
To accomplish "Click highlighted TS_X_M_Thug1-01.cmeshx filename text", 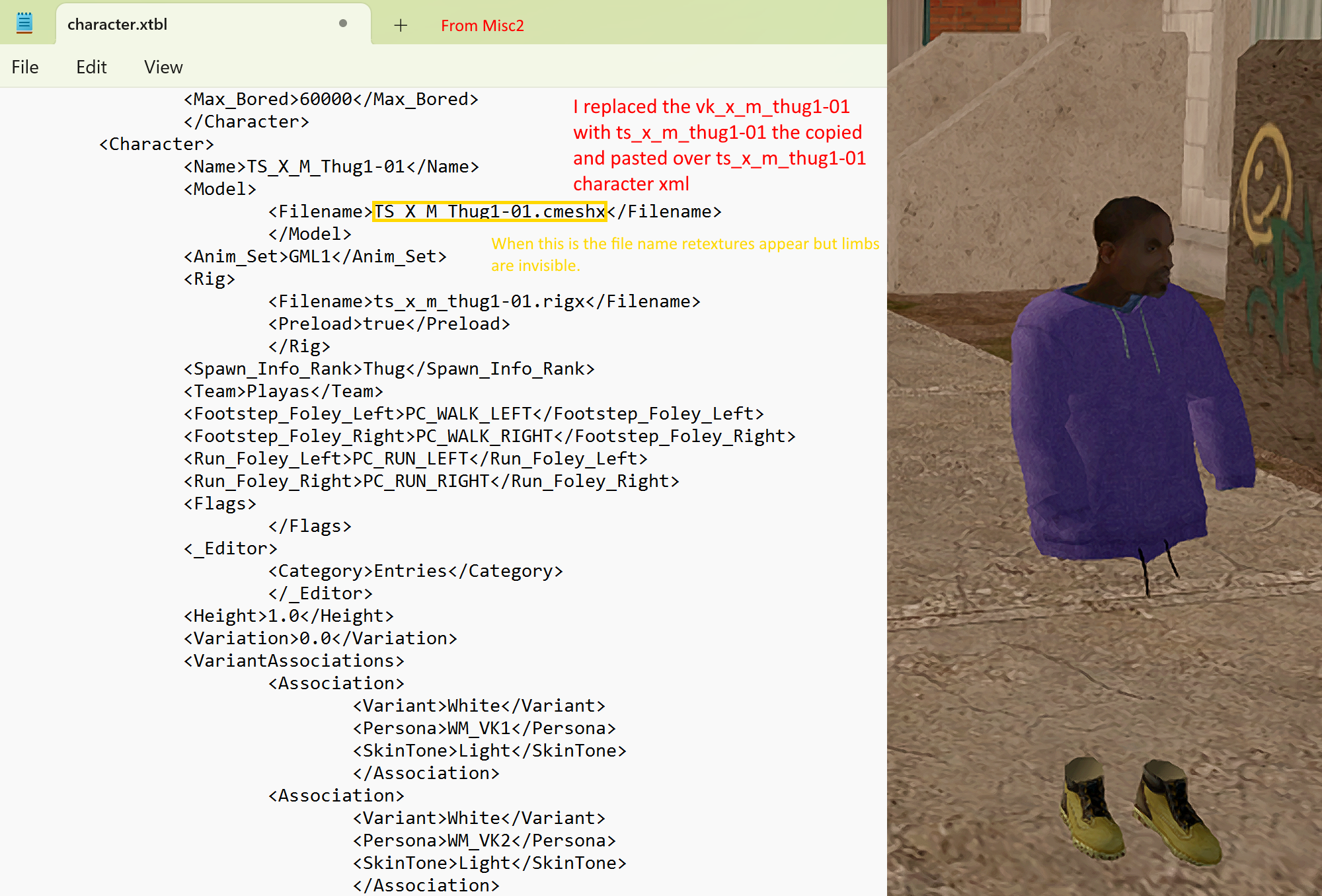I will [490, 211].
